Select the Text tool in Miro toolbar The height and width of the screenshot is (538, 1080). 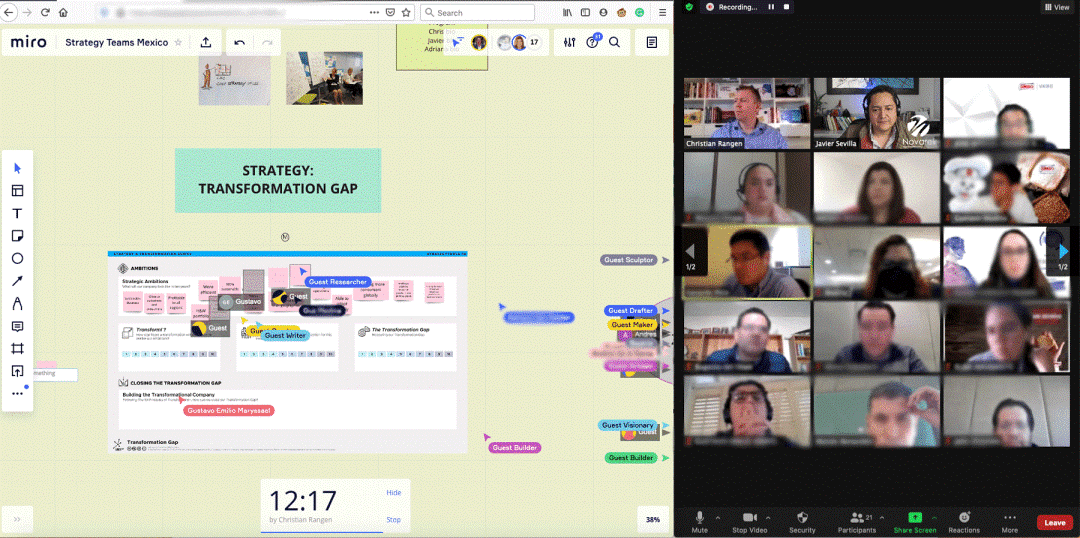(17, 214)
